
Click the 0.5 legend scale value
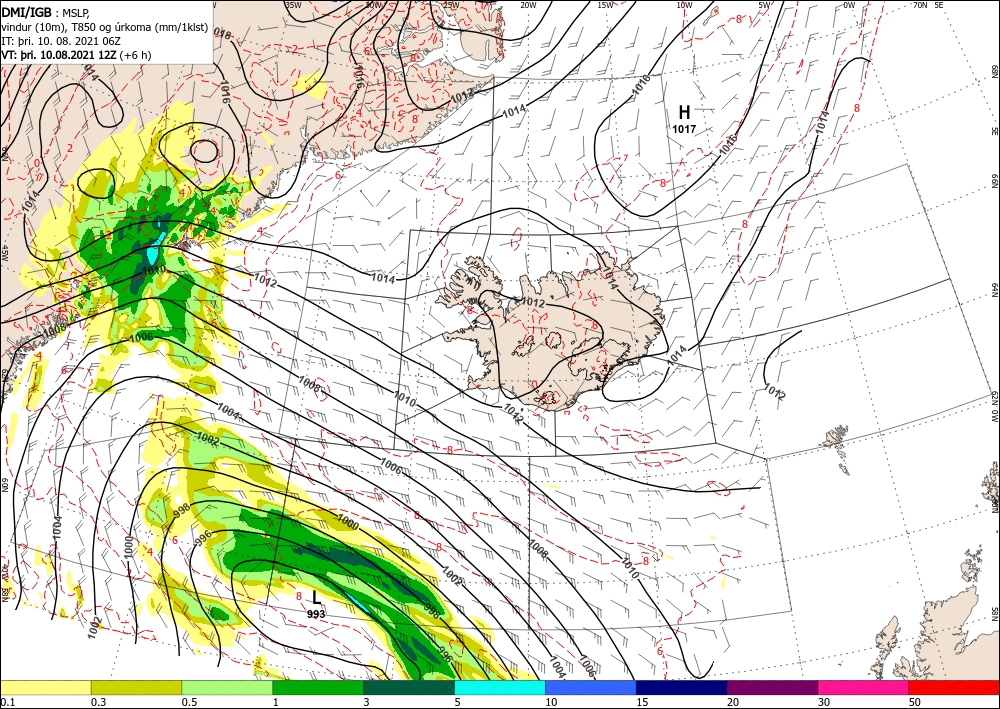click(189, 702)
